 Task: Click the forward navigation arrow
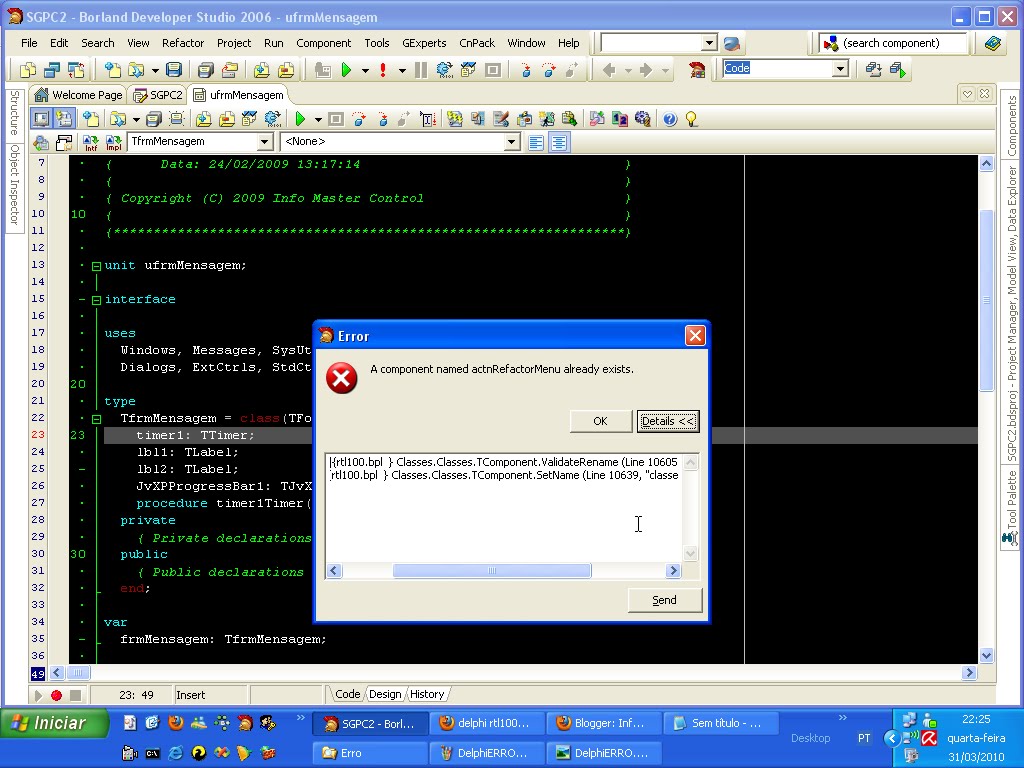point(646,69)
